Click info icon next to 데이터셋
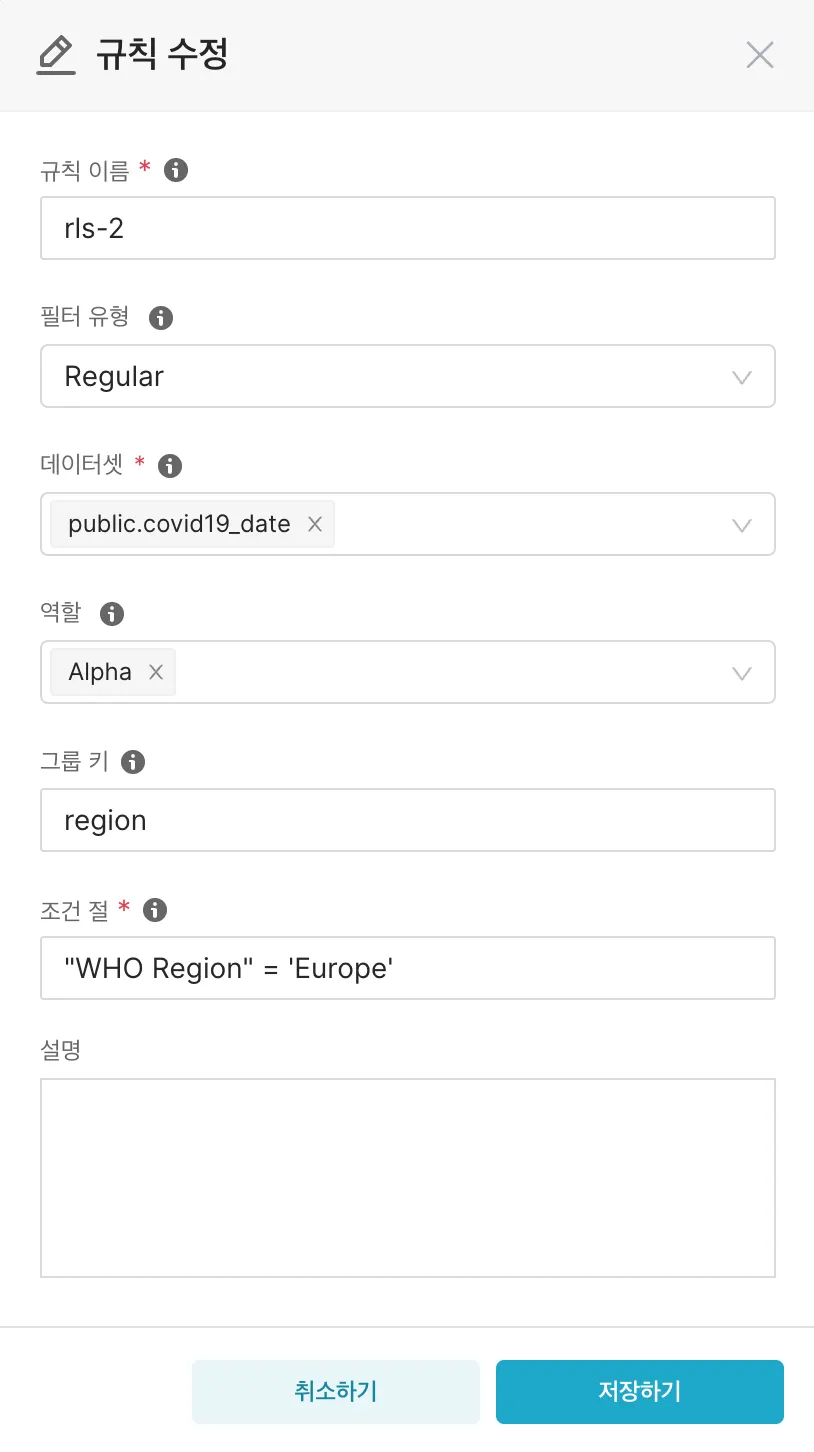Image resolution: width=814 pixels, height=1452 pixels. 170,465
